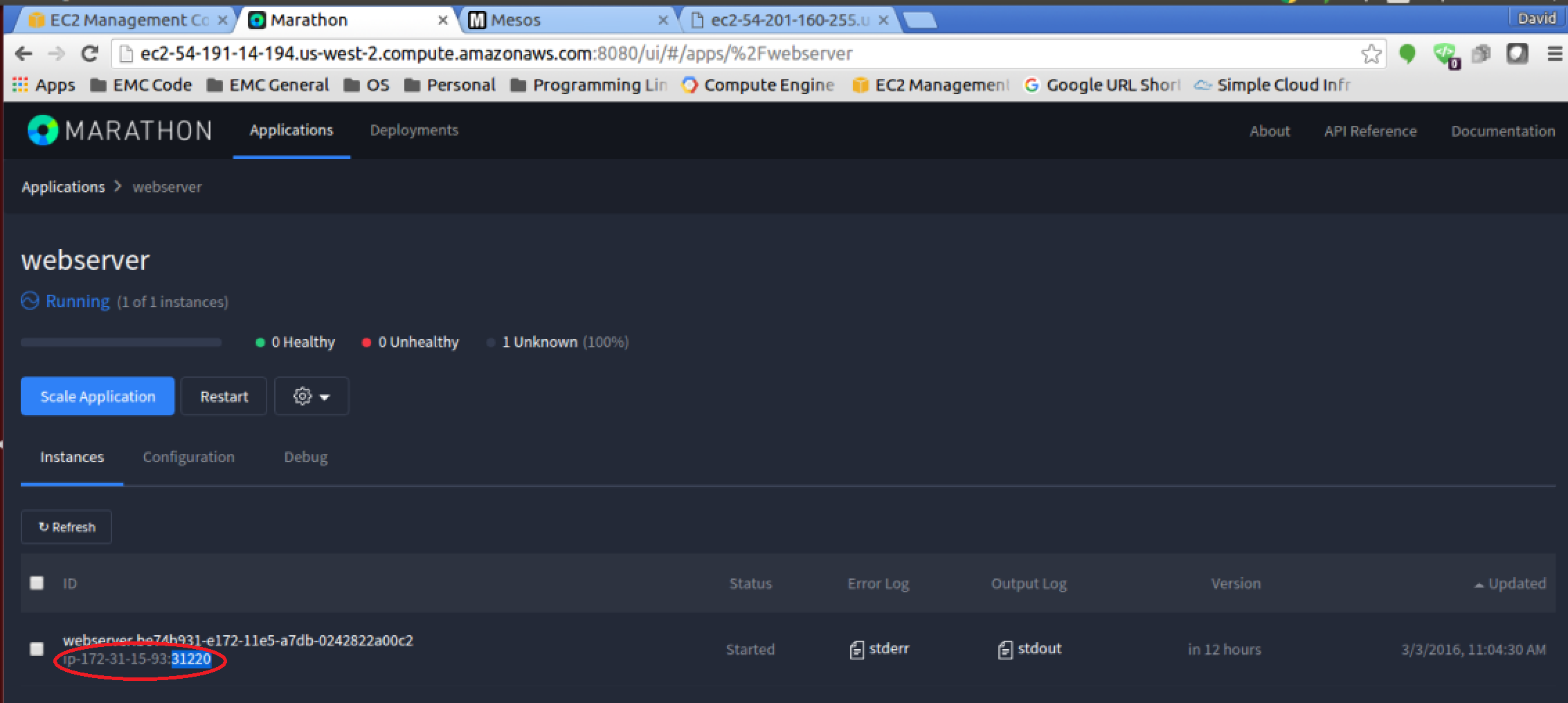Close the Mesos browser tab
Screen dimensions: 1568x703
tap(663, 21)
